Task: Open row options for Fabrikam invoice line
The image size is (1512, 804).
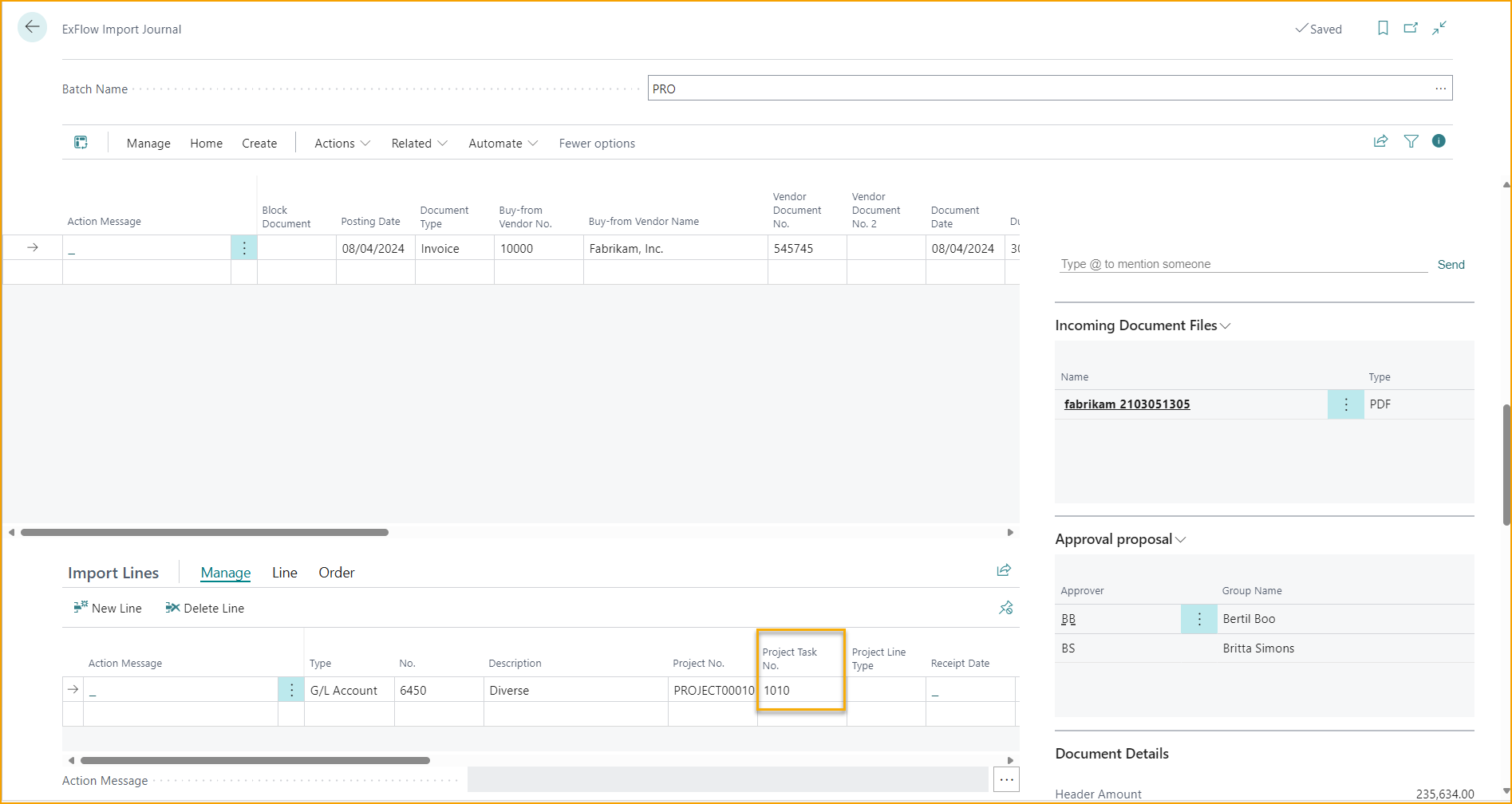Action: (244, 248)
